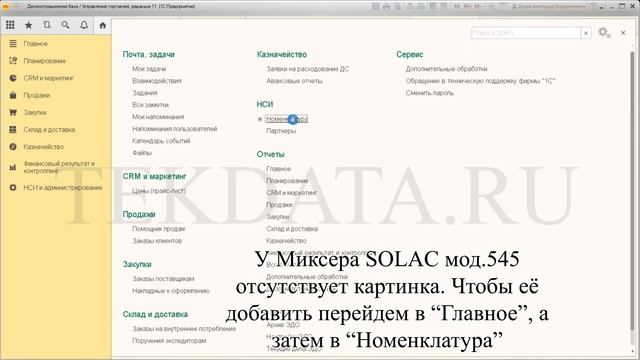
Task: Open Казначейство section in sidebar
Action: [44, 147]
